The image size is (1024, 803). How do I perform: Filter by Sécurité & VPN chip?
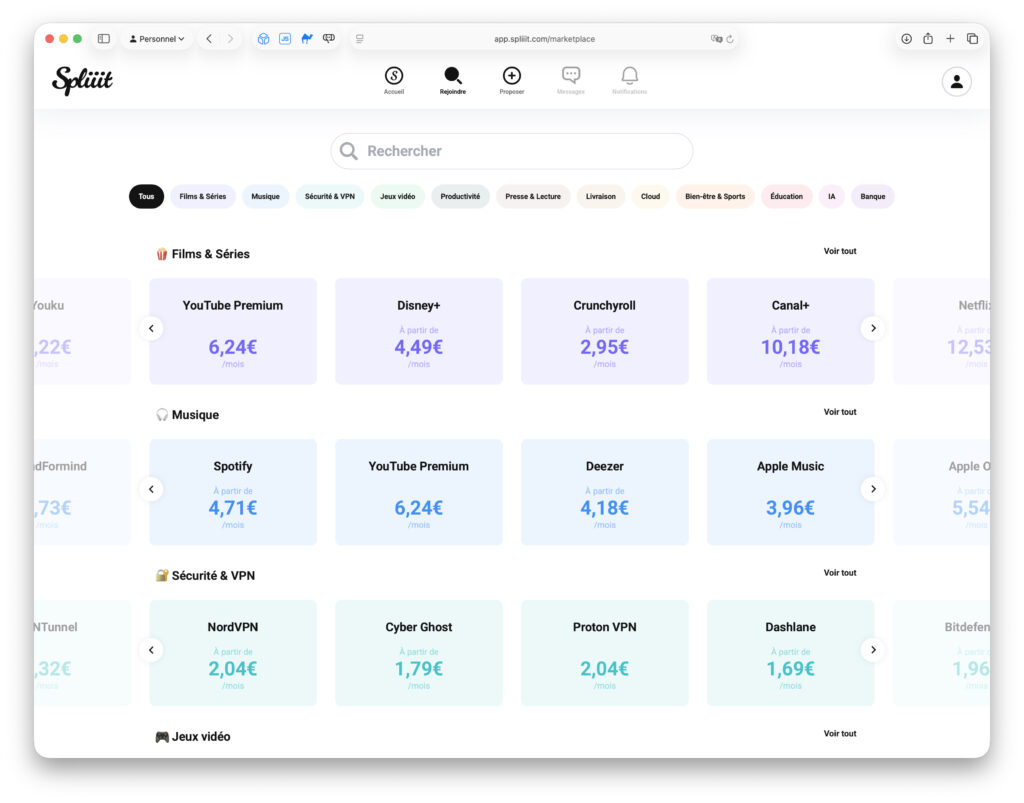330,197
